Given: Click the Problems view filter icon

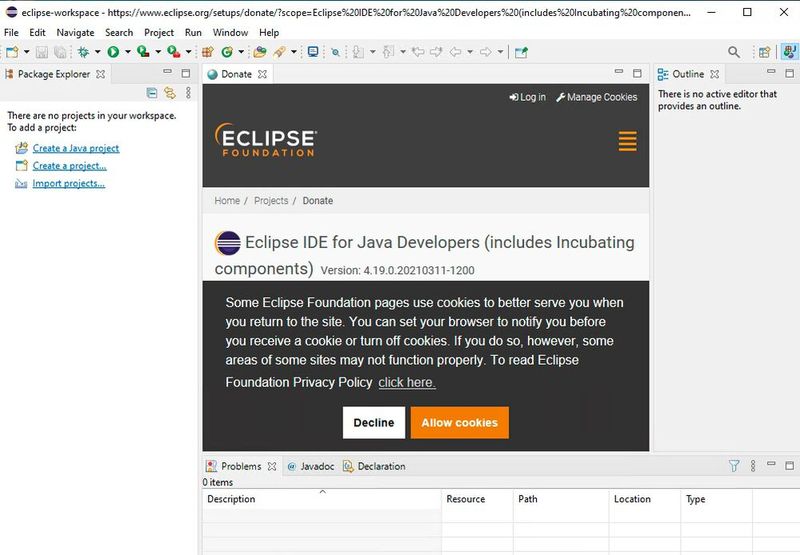Looking at the screenshot, I should (734, 466).
